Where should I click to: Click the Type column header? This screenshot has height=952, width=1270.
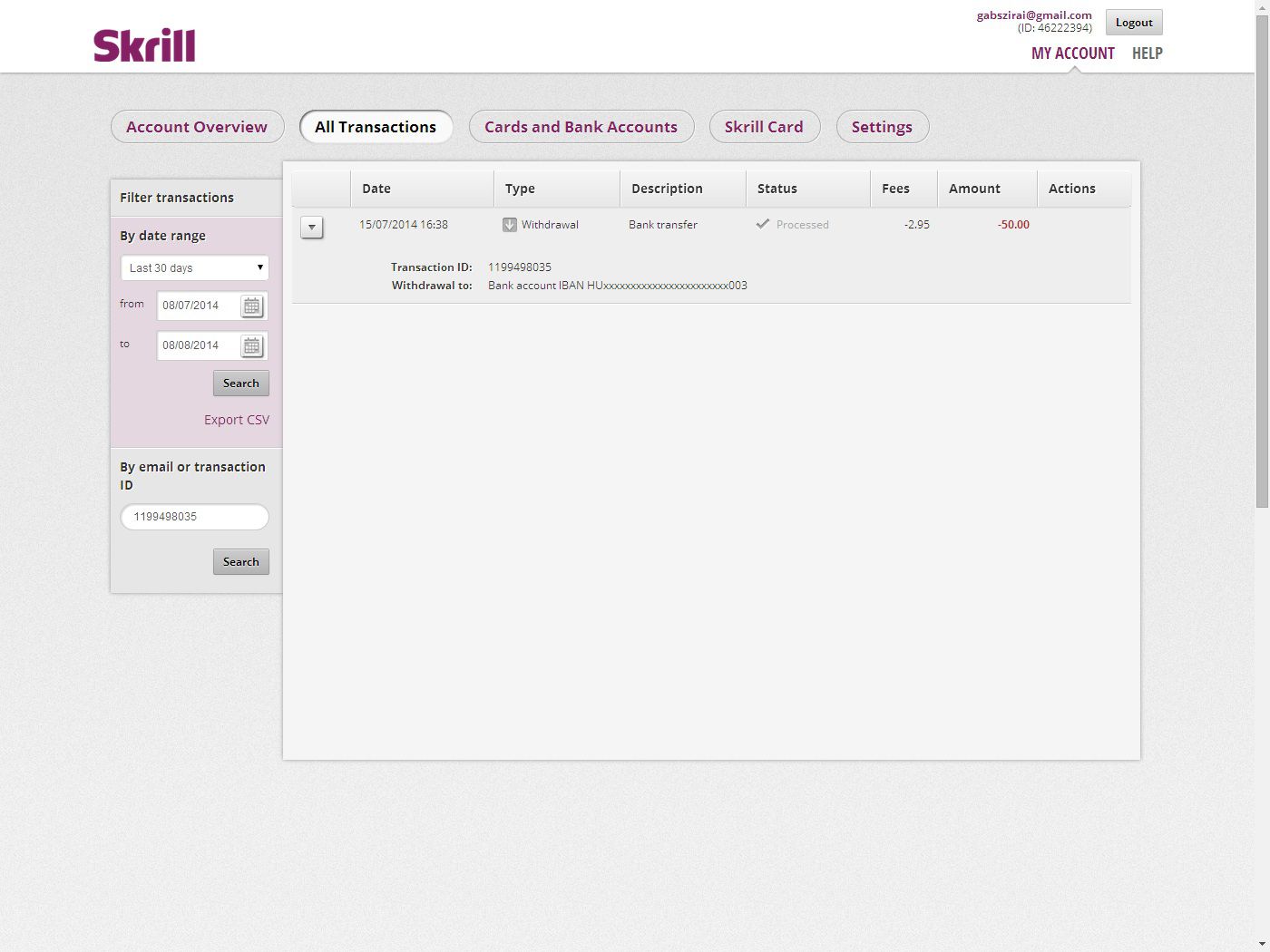click(x=557, y=189)
